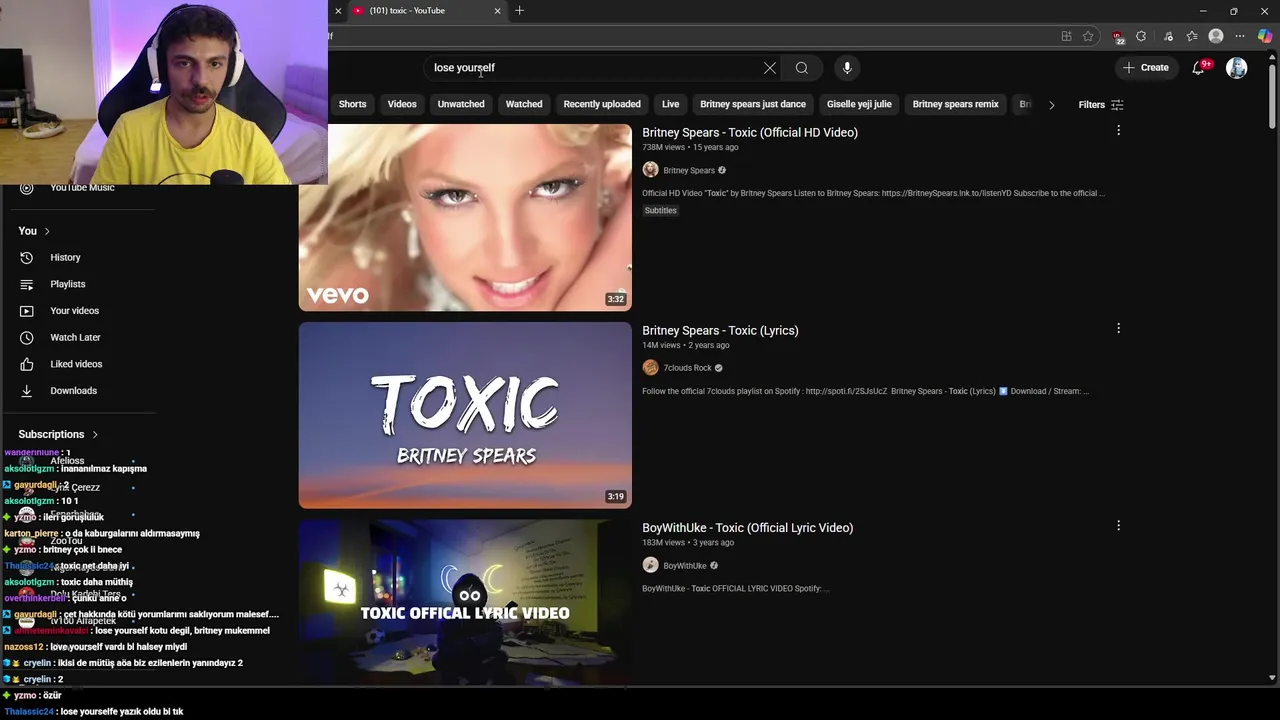Open browser Settings and more menu
Viewport: 1280px width, 720px height.
1240,36
